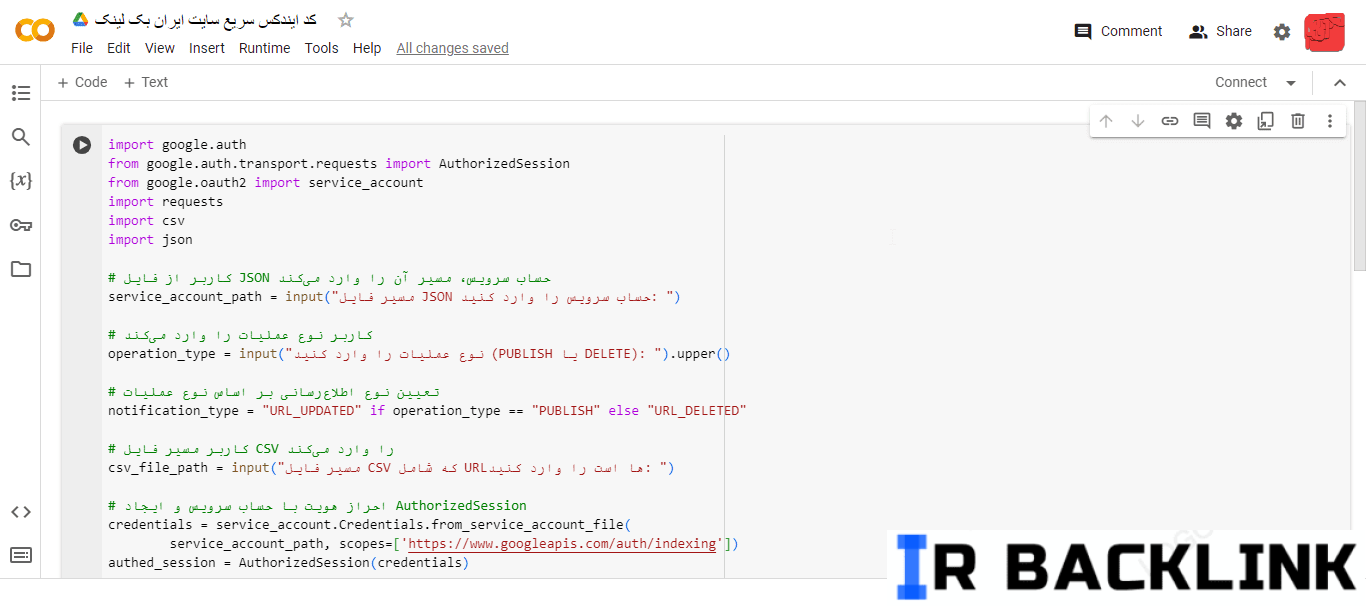Open the Tools menu

[x=321, y=48]
